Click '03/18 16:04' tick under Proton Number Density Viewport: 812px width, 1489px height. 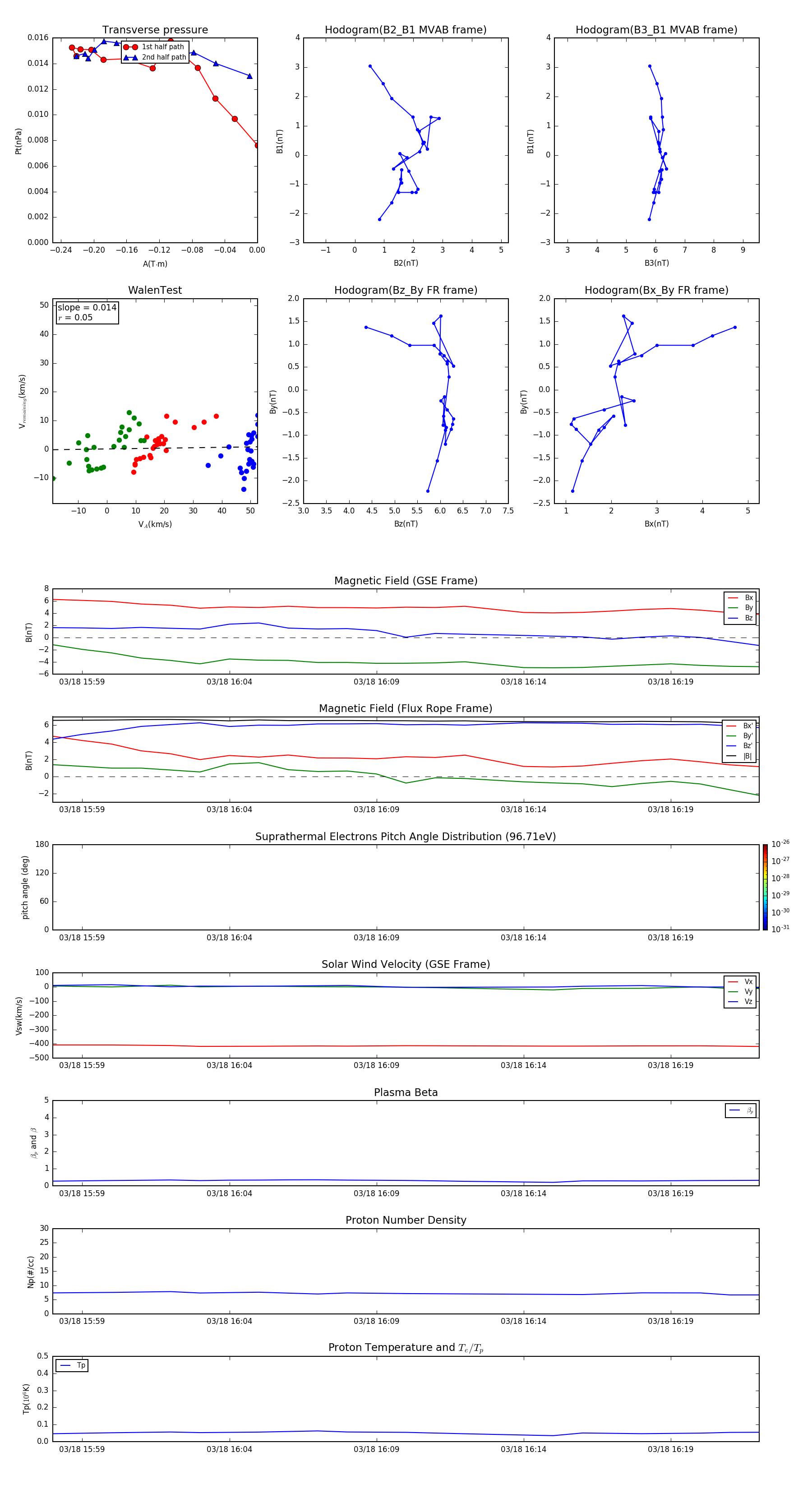[230, 1321]
